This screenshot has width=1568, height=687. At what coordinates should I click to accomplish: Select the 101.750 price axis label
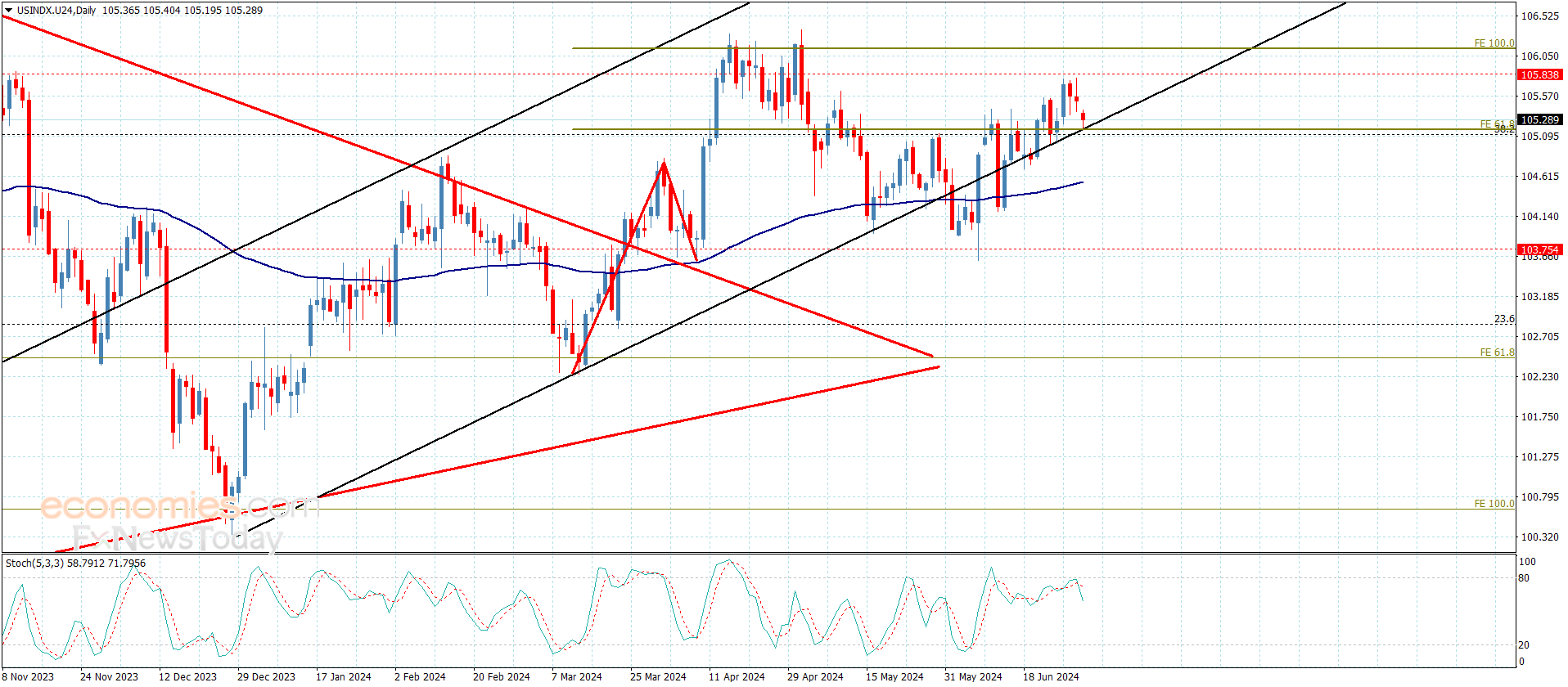coord(1539,417)
